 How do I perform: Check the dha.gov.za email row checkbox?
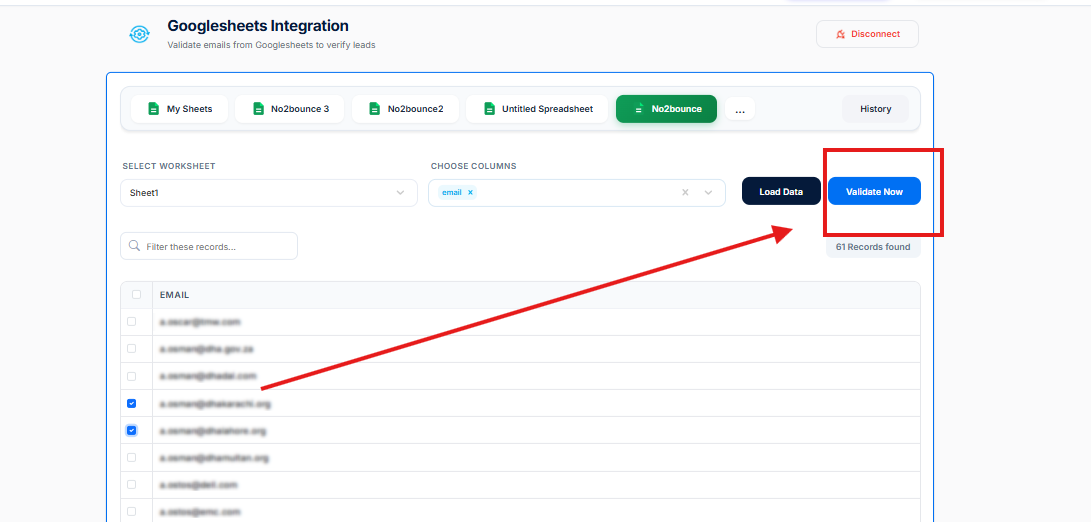click(132, 349)
